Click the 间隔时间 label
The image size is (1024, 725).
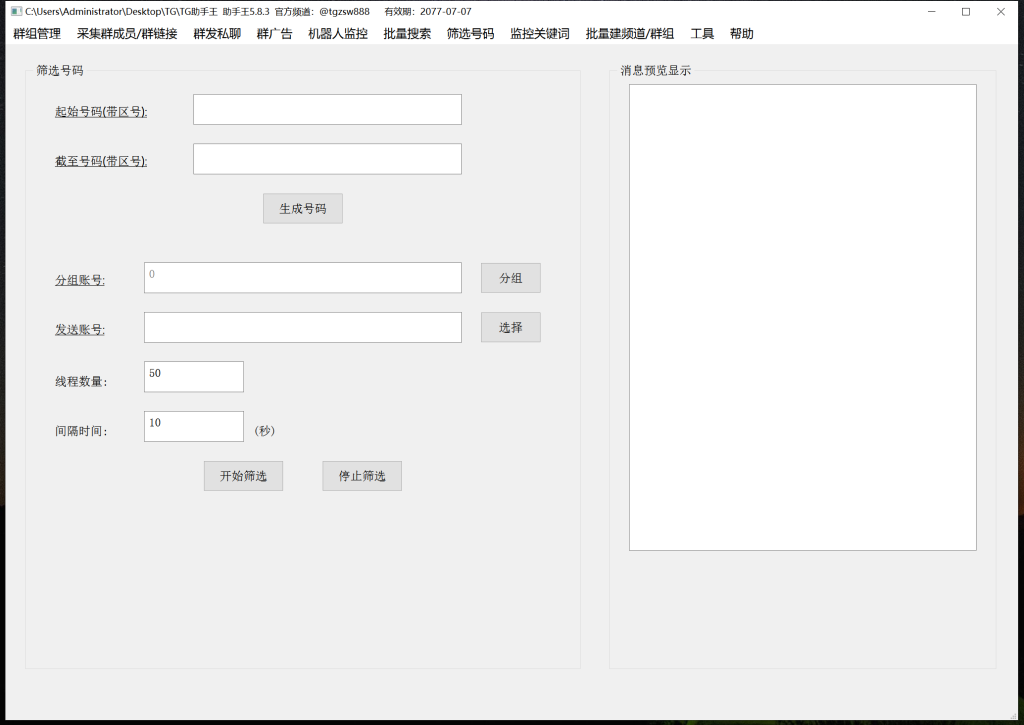pyautogui.click(x=81, y=431)
